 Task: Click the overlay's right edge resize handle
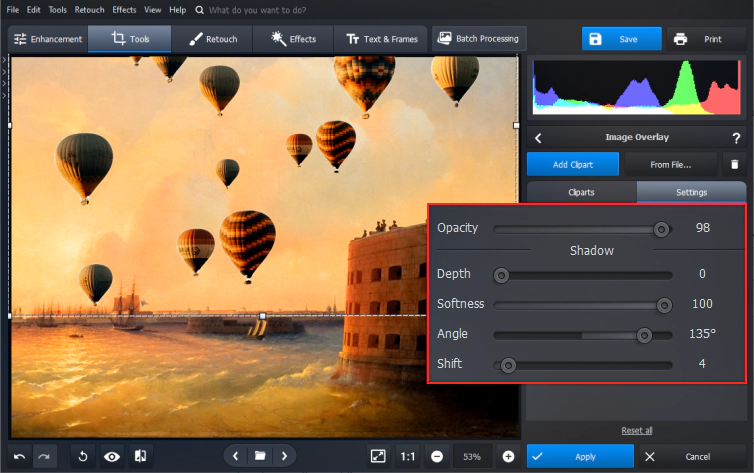516,125
